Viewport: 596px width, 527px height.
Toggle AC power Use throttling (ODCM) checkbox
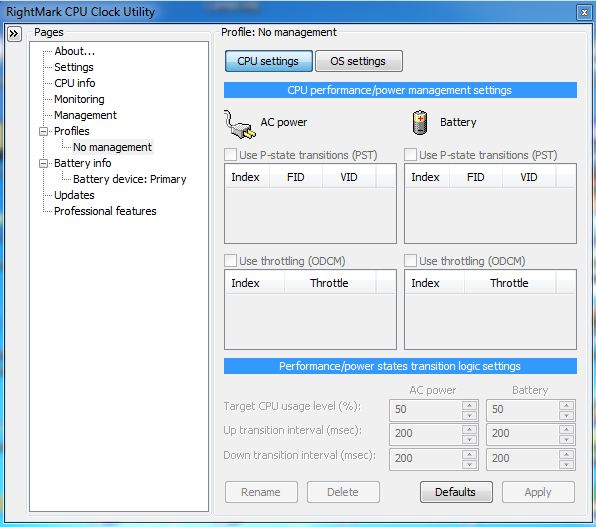230,260
